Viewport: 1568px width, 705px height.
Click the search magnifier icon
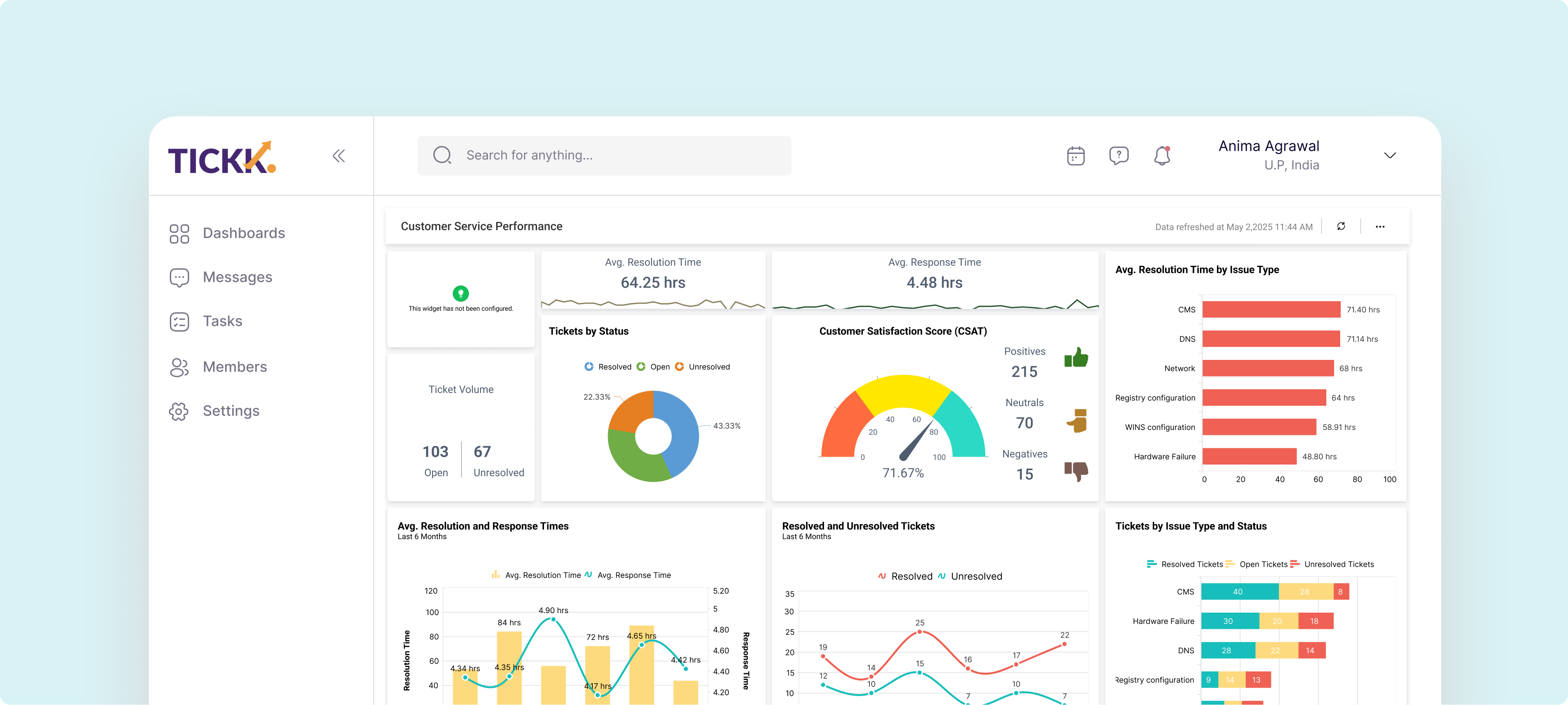(x=442, y=155)
